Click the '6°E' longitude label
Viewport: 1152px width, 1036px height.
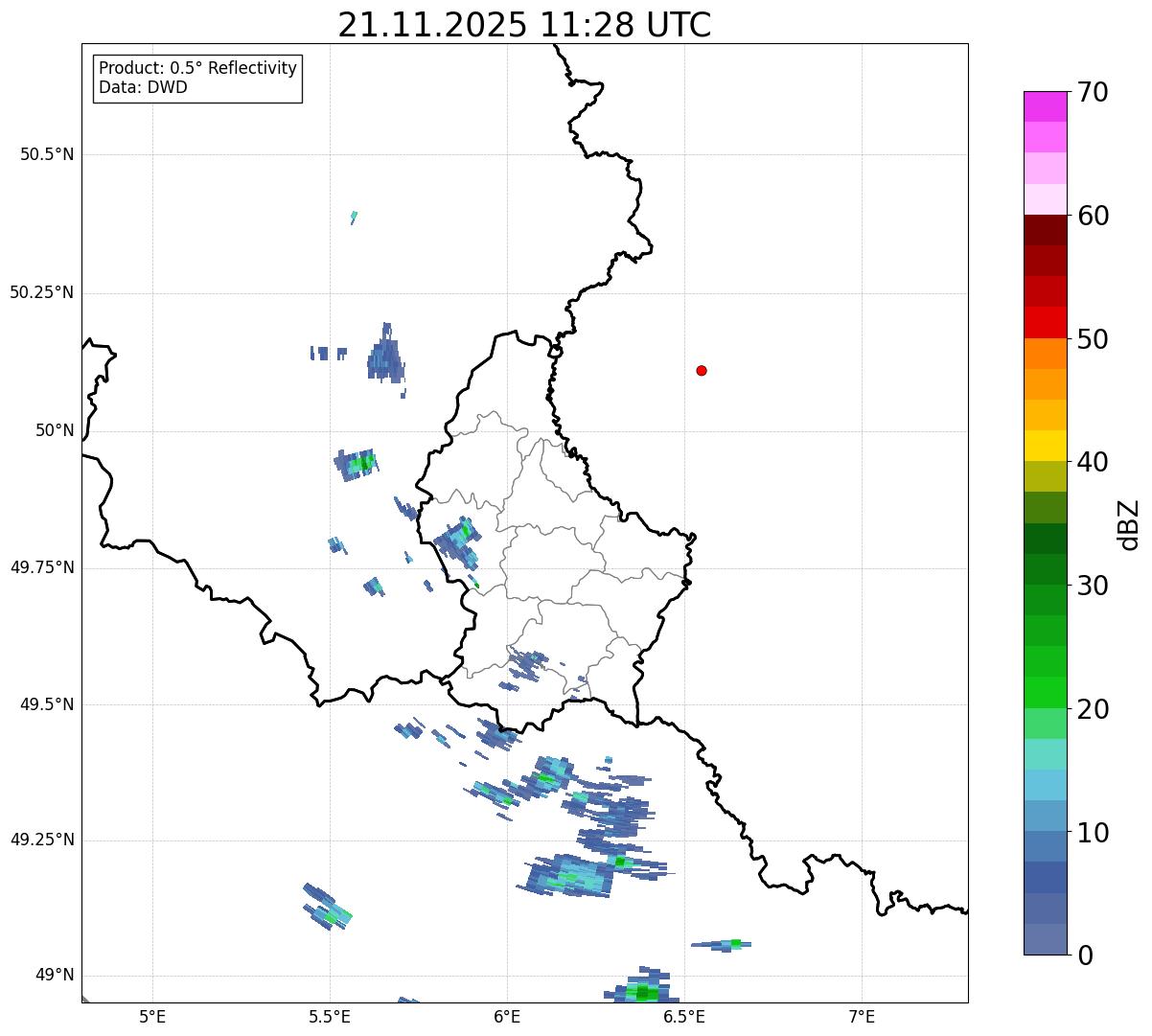pyautogui.click(x=507, y=1016)
